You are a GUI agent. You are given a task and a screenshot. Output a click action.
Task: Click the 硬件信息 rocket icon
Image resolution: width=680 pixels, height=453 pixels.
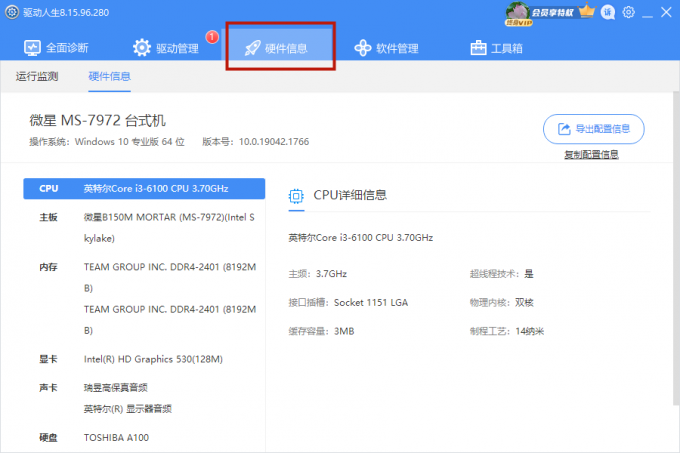[252, 48]
